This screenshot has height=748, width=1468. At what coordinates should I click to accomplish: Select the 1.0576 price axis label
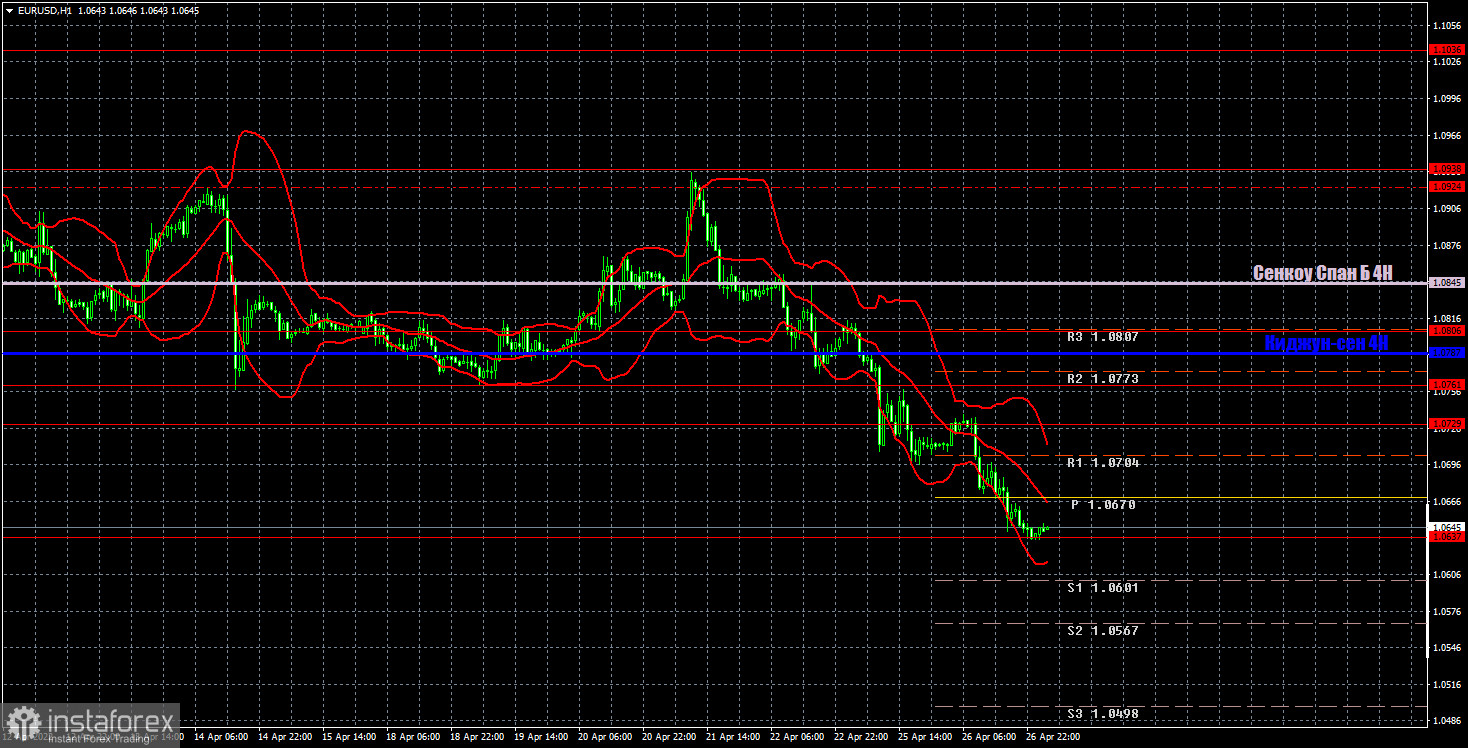tap(1447, 612)
